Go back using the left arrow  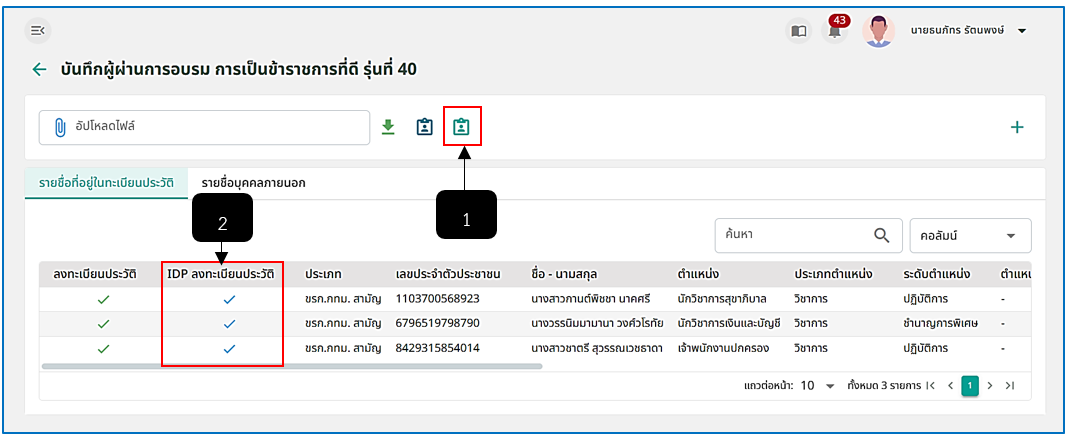tap(40, 70)
